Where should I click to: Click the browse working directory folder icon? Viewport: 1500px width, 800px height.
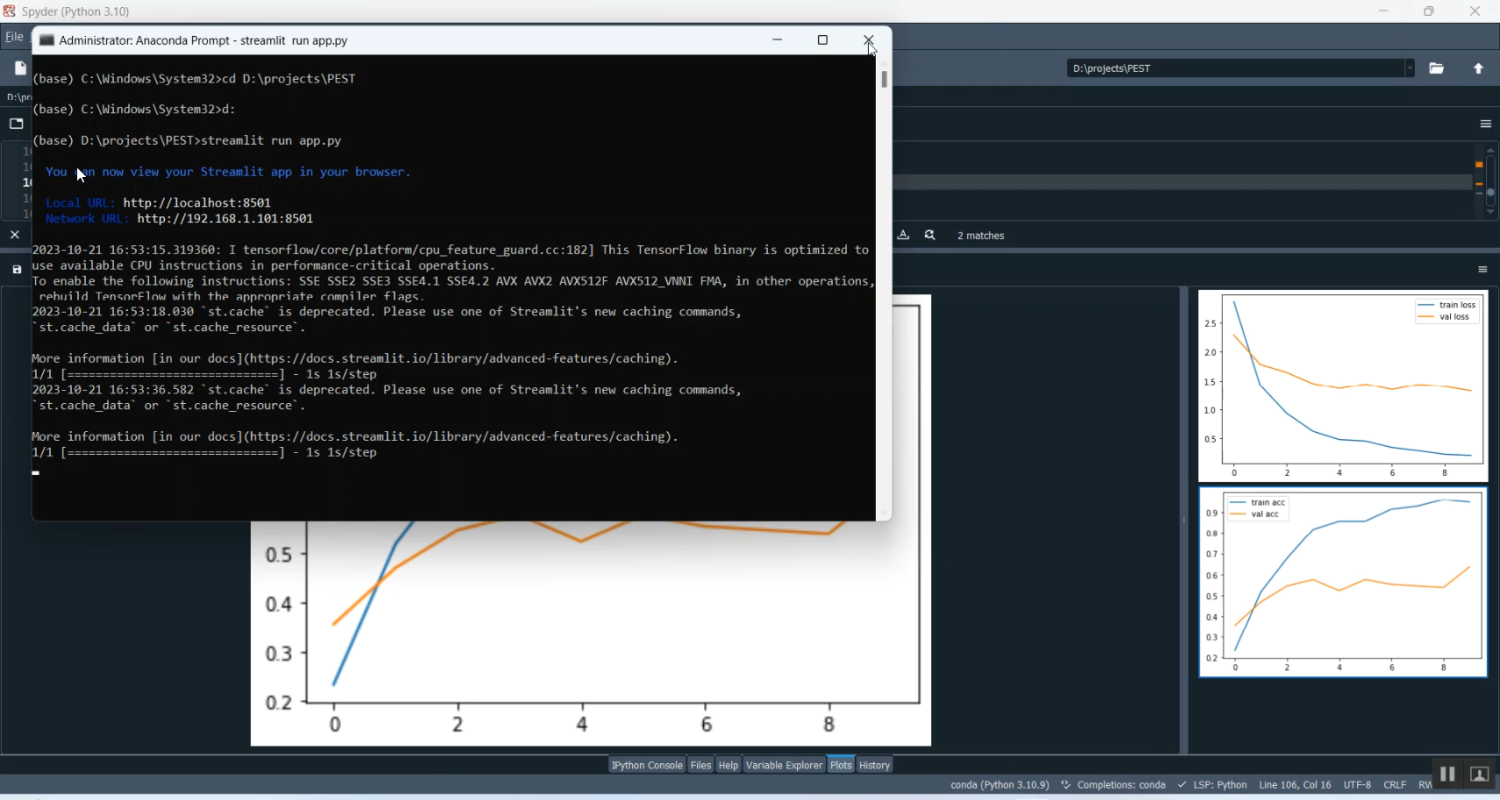(x=1436, y=68)
